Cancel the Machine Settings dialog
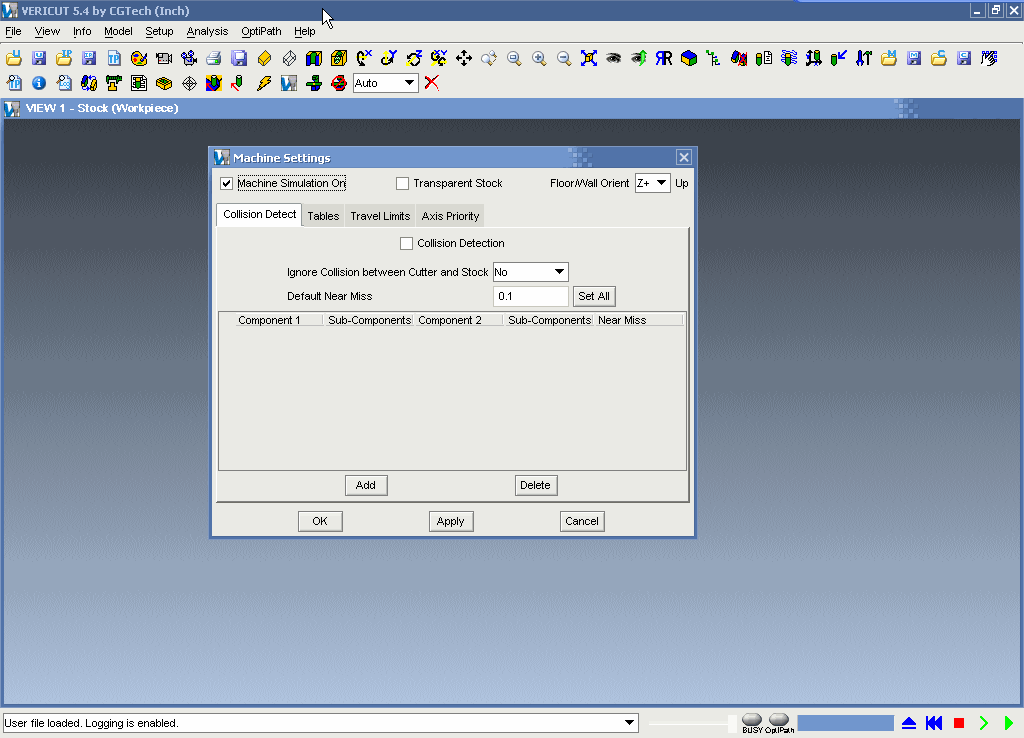Screen dimensions: 1024x738 pos(582,521)
